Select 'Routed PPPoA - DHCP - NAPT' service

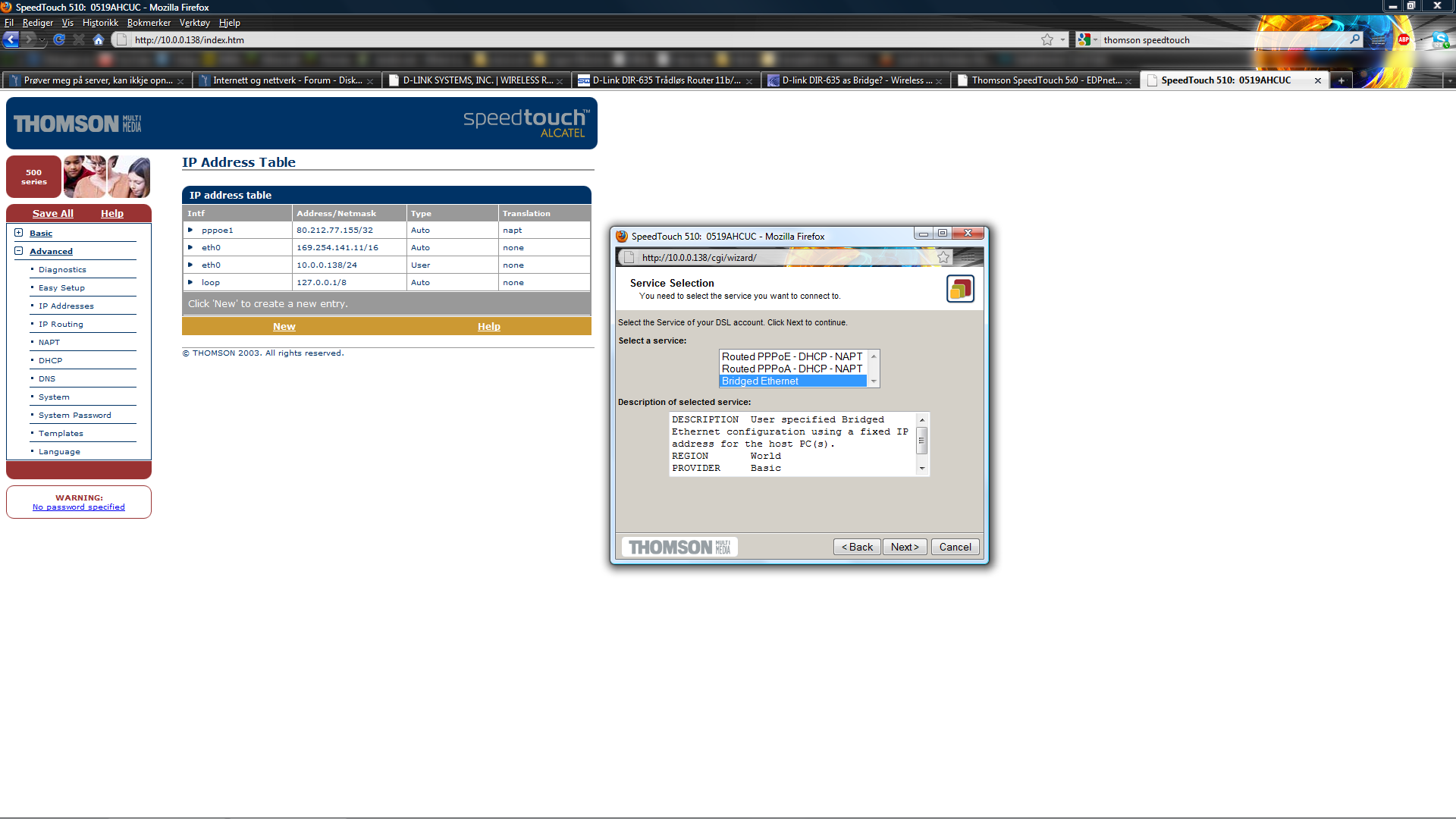pyautogui.click(x=792, y=369)
